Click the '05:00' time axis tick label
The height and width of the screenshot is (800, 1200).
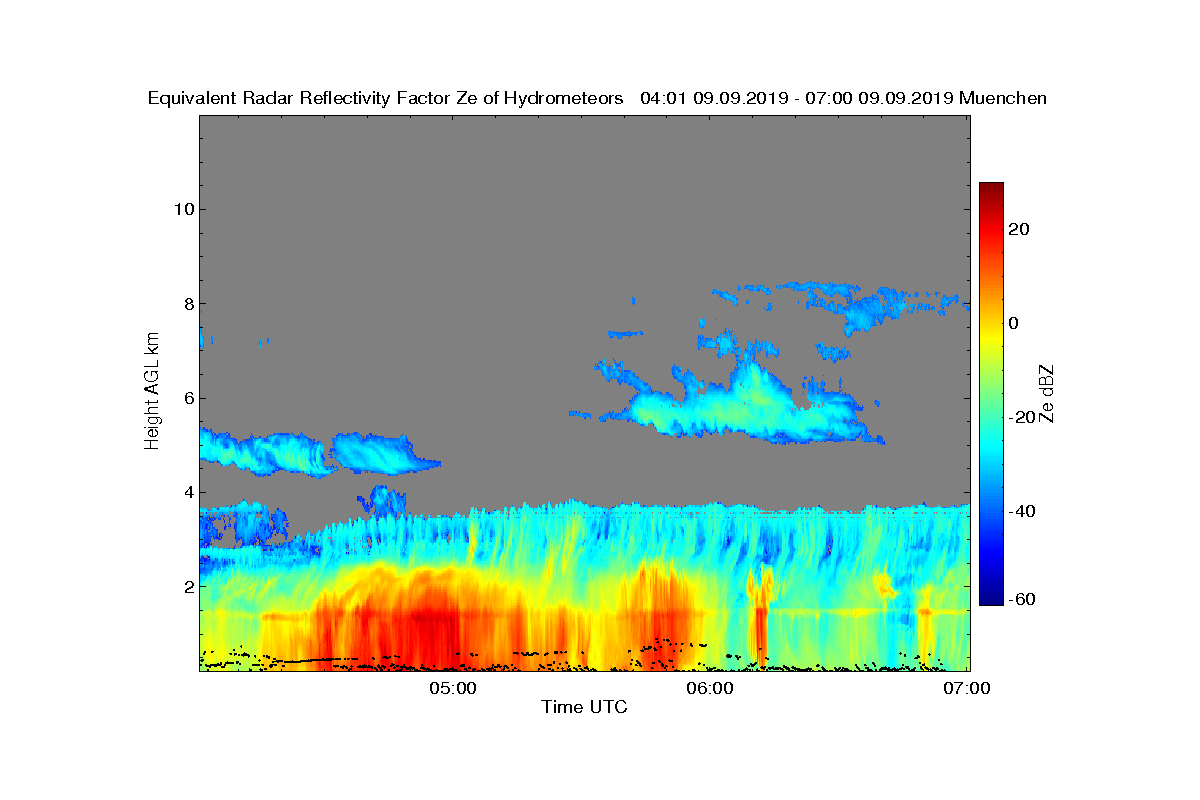(455, 688)
